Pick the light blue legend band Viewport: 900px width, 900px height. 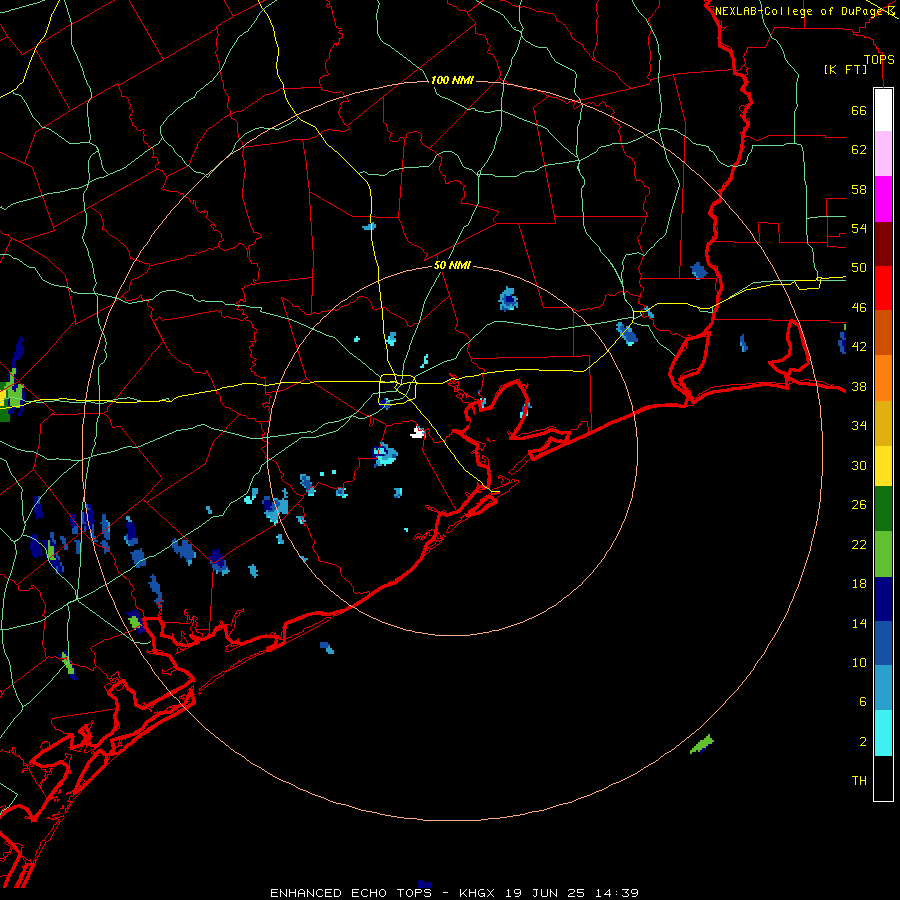point(883,688)
